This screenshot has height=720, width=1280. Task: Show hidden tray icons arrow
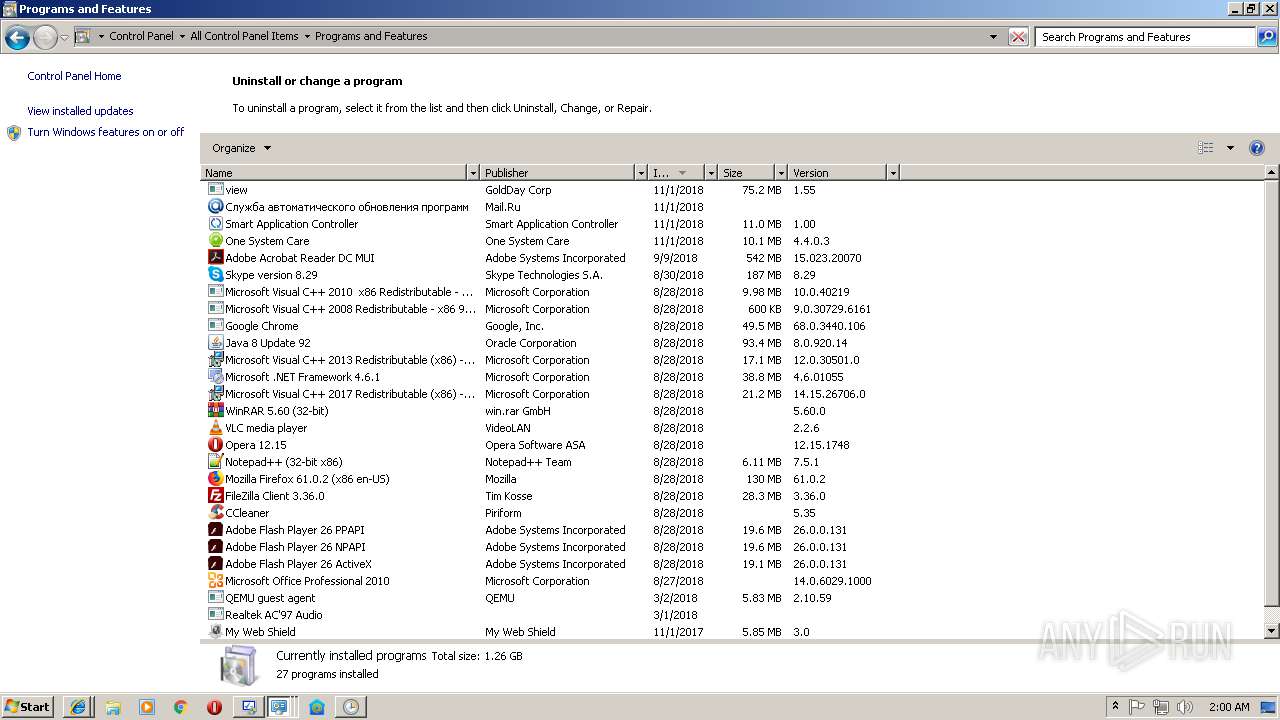tap(1115, 706)
